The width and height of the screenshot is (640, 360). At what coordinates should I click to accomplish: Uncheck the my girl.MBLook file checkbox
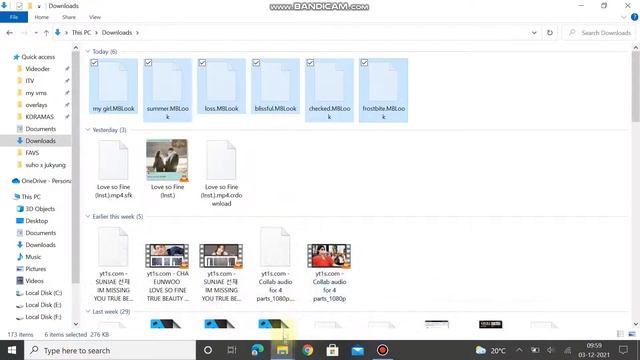tap(94, 62)
